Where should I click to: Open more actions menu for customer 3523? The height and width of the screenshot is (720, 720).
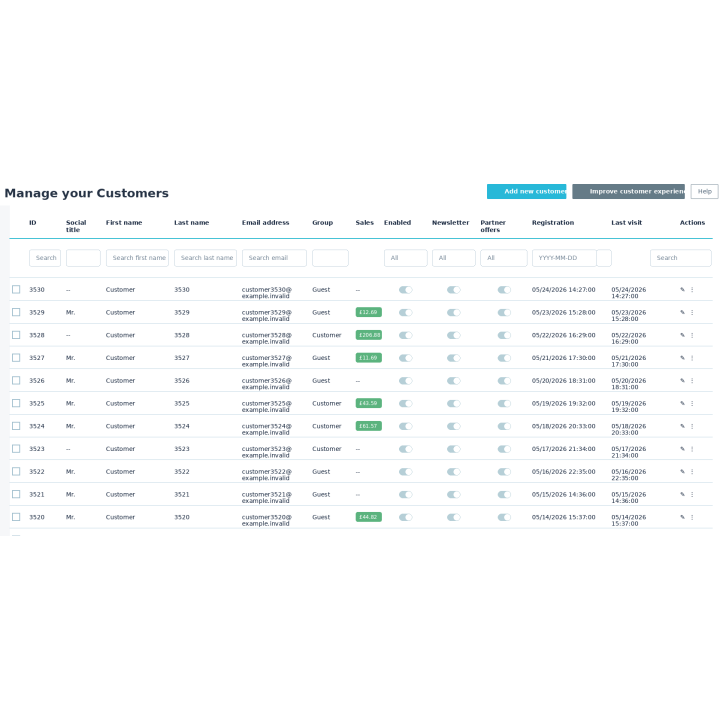[692, 449]
